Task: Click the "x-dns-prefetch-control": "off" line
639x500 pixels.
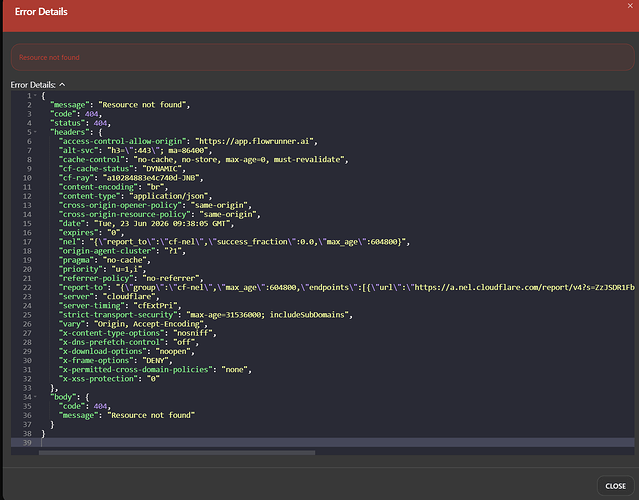Action: click(x=128, y=342)
